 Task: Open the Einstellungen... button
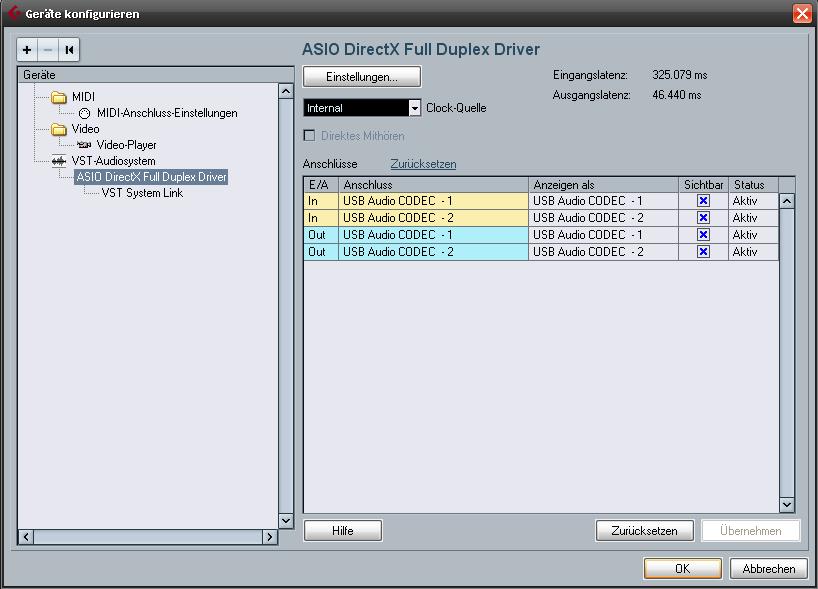362,77
